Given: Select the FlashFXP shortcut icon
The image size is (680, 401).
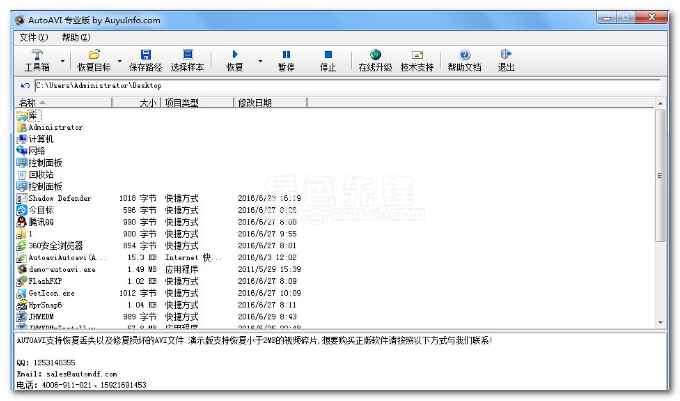Looking at the screenshot, I should 22,281.
